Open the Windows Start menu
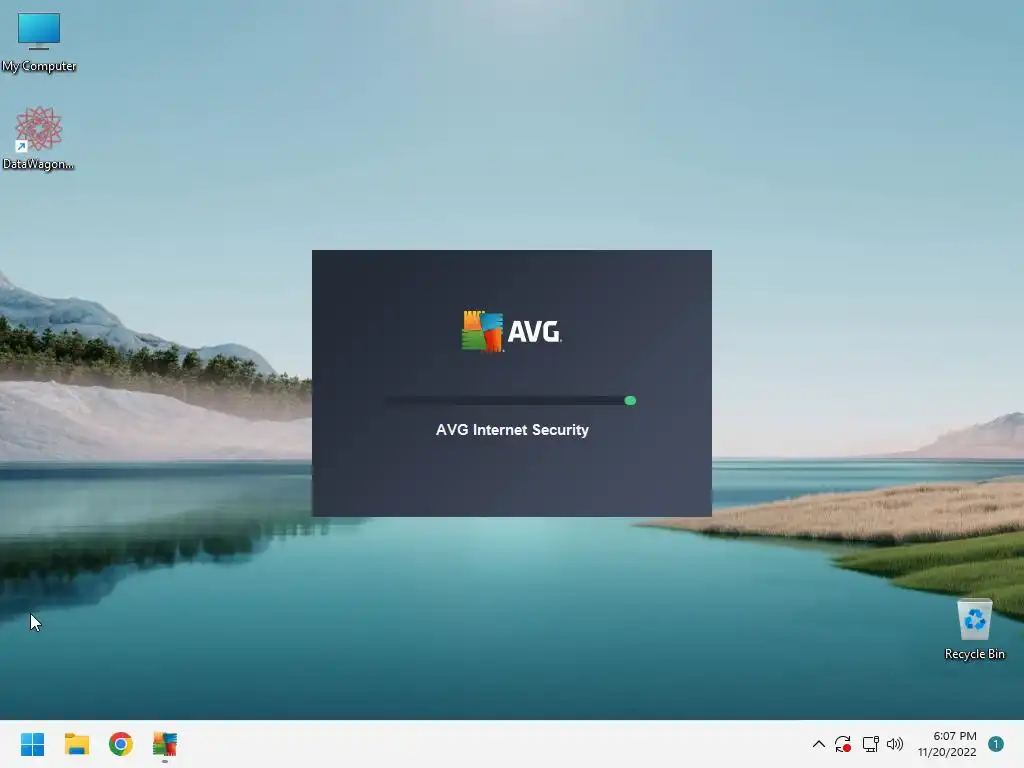The width and height of the screenshot is (1024, 768). pos(32,744)
